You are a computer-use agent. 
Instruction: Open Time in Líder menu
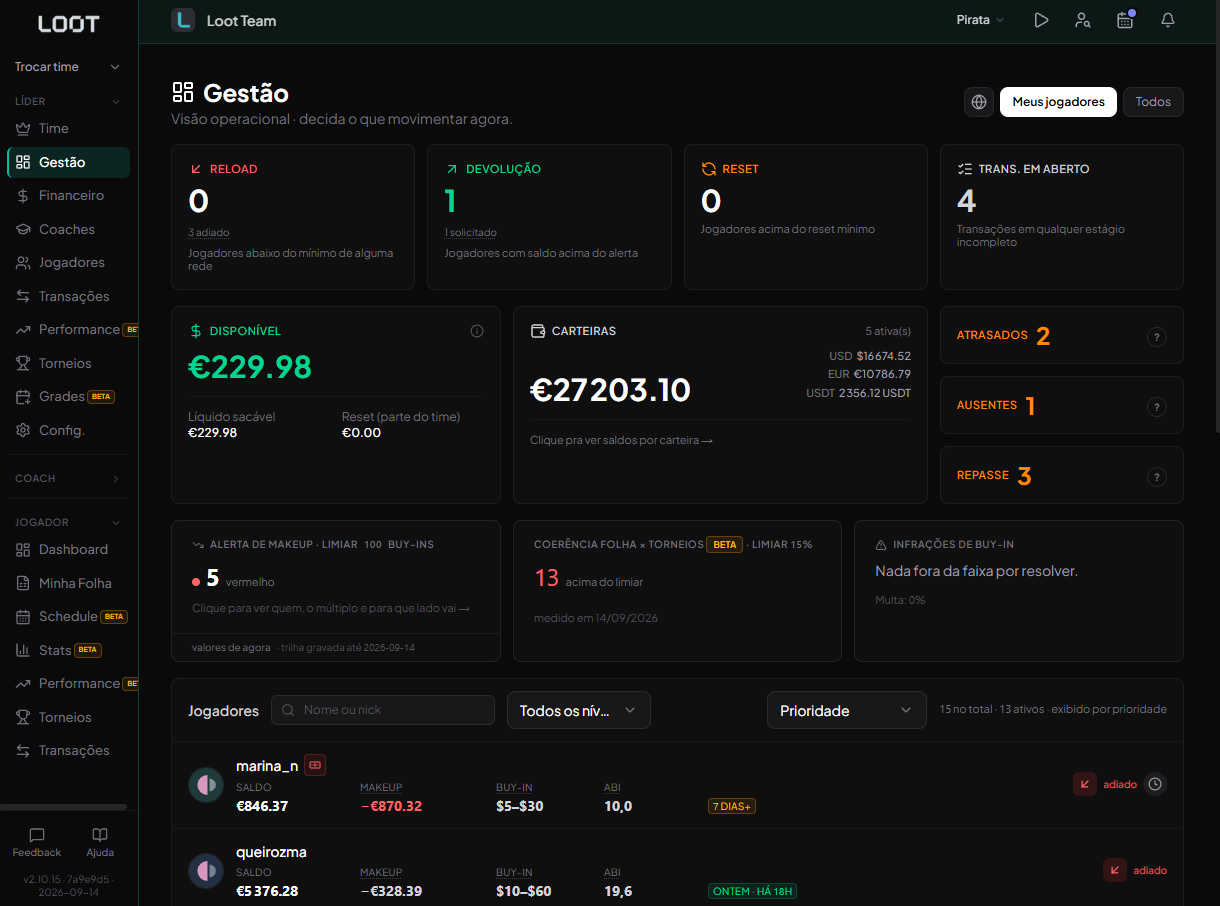point(68,128)
